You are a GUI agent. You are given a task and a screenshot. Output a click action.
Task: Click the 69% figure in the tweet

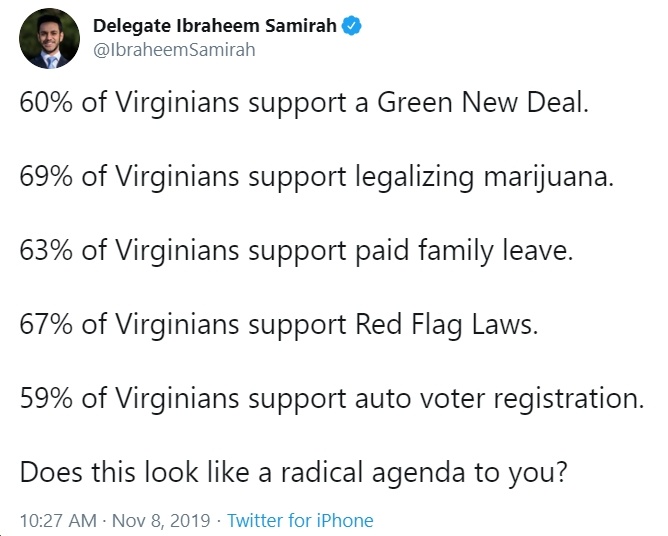click(x=46, y=177)
